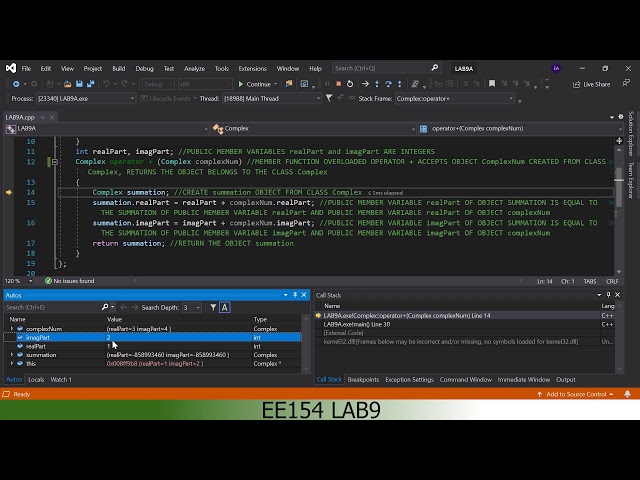Open the x86 platform dropdown
This screenshot has height=480, width=640.
point(205,84)
